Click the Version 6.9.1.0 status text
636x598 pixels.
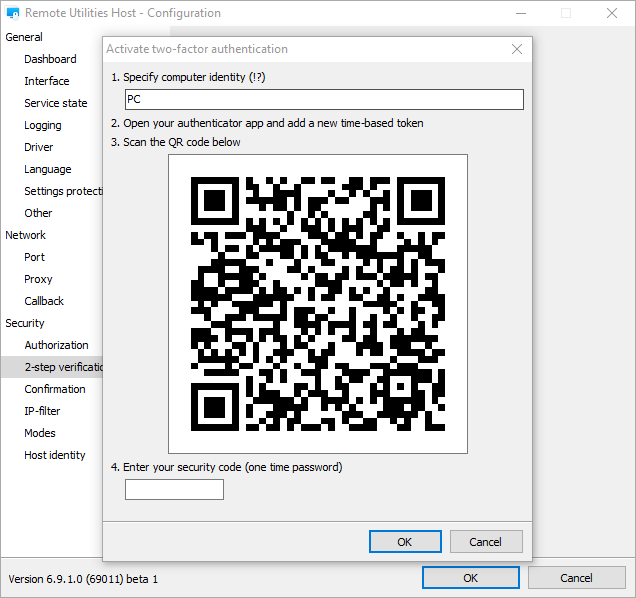click(83, 579)
